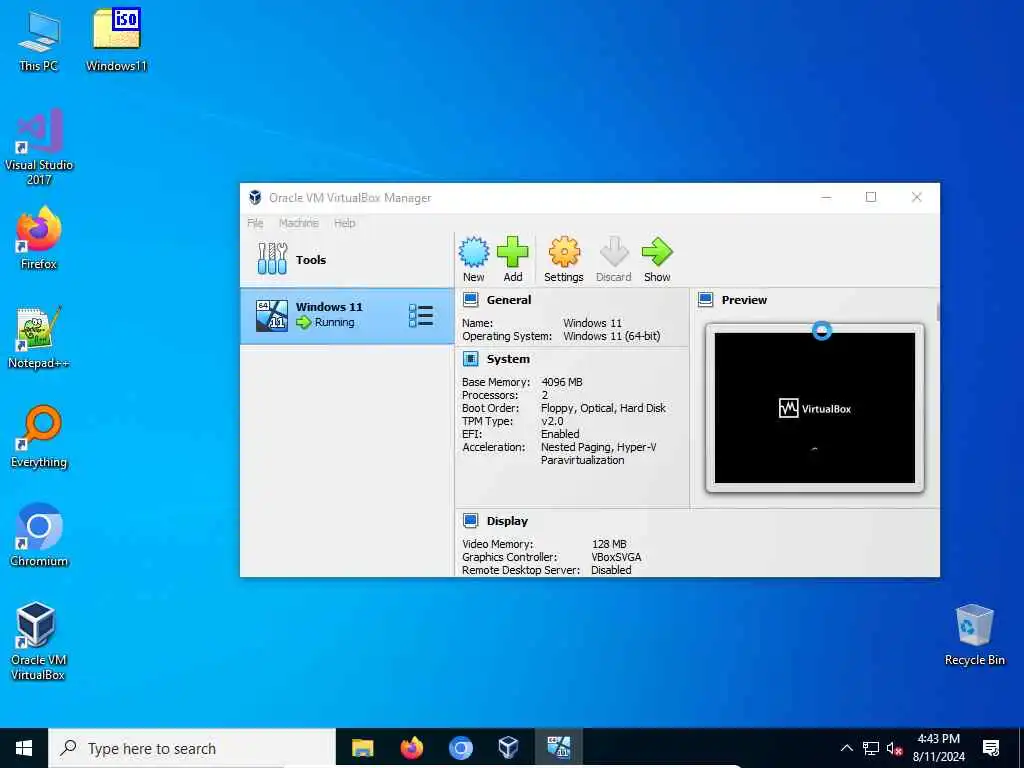1024x768 pixels.
Task: Click the Add machine green plus icon
Action: tap(513, 252)
